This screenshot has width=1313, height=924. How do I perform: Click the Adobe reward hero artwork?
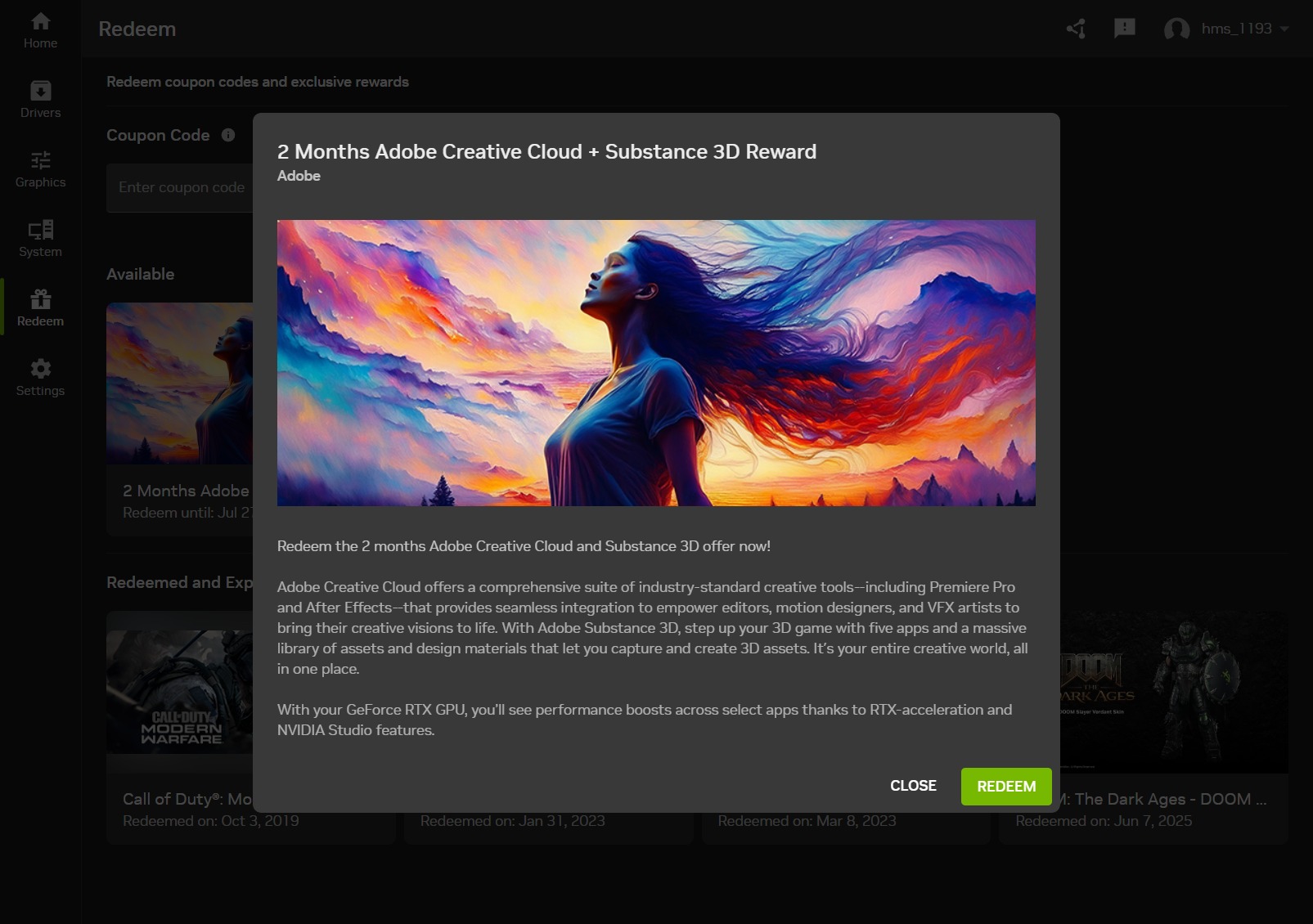click(656, 363)
